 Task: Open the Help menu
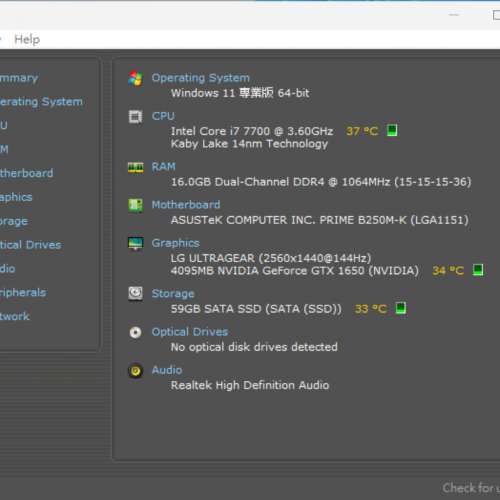27,39
